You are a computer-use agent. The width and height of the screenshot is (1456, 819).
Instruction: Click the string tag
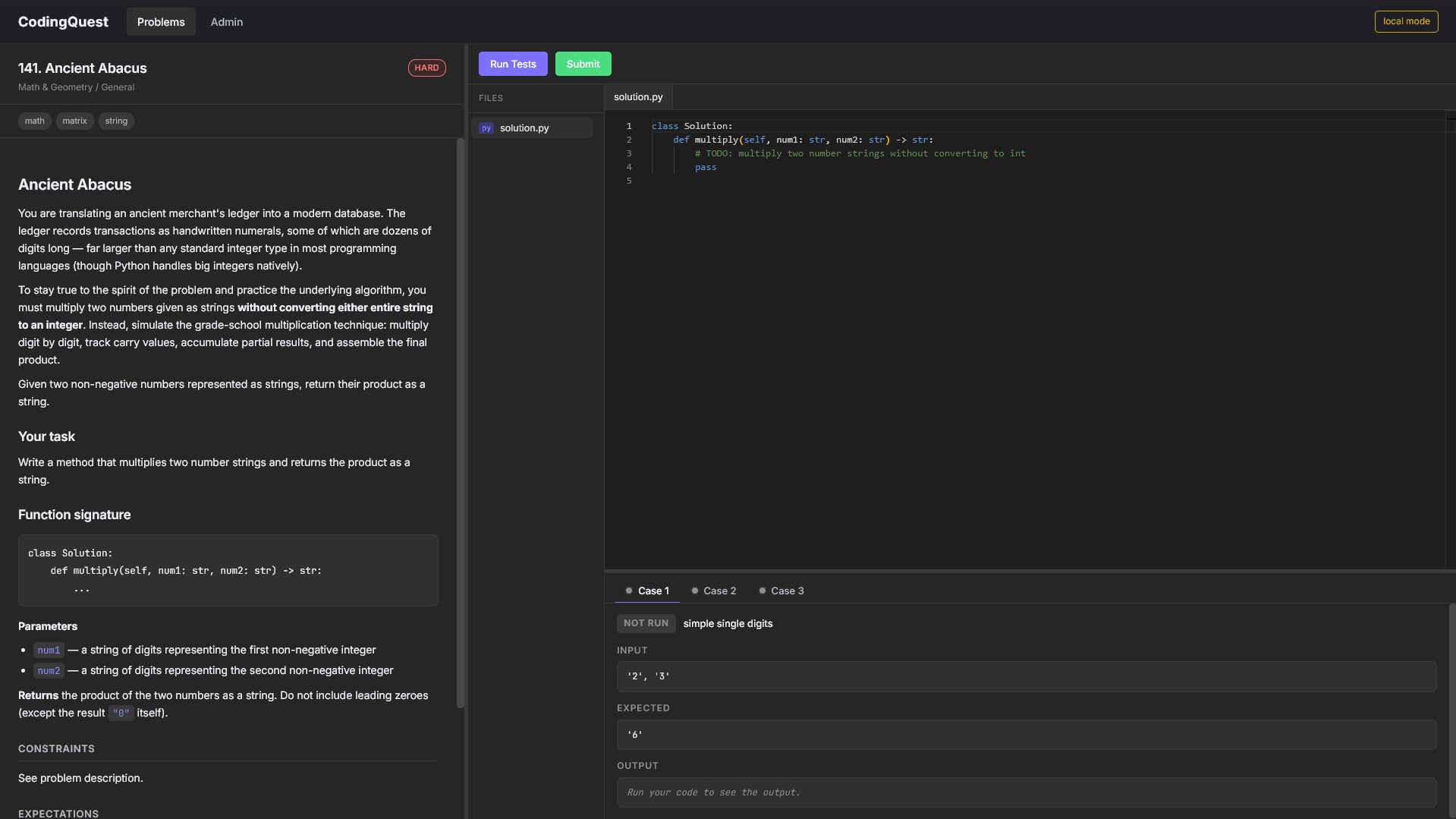click(116, 121)
